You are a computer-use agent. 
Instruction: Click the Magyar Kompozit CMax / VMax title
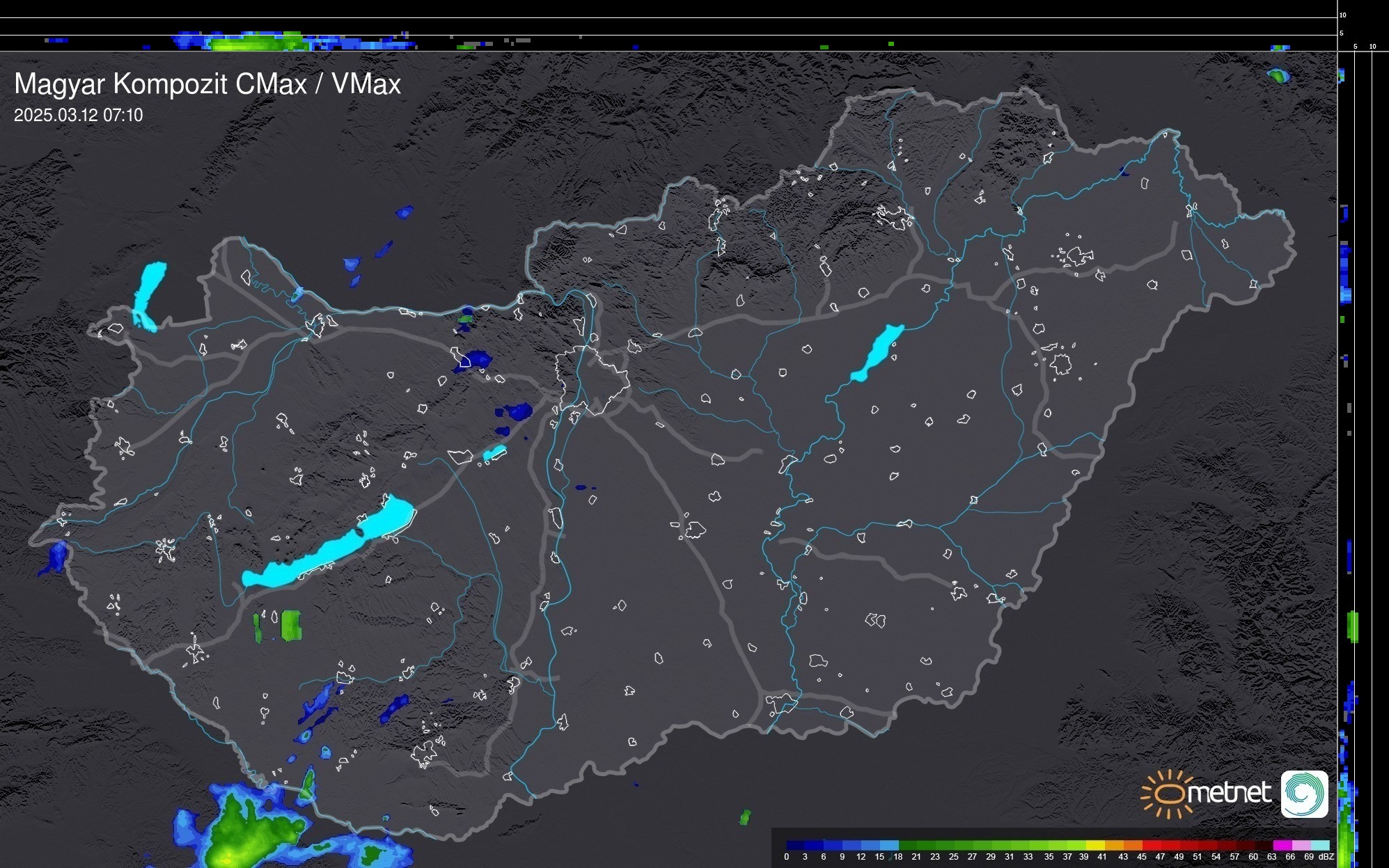pos(207,84)
